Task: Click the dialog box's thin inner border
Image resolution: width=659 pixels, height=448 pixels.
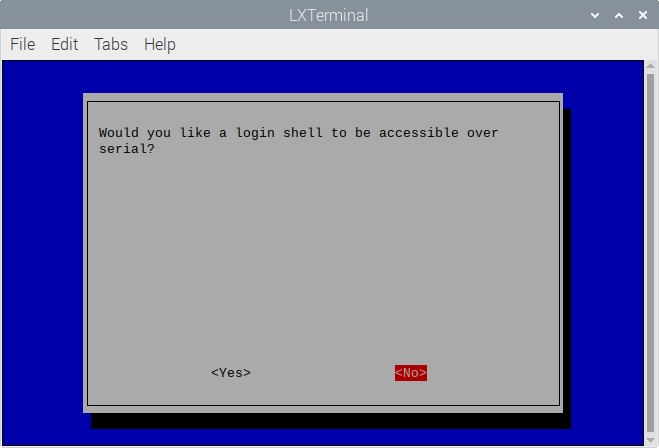Action: pos(323,102)
